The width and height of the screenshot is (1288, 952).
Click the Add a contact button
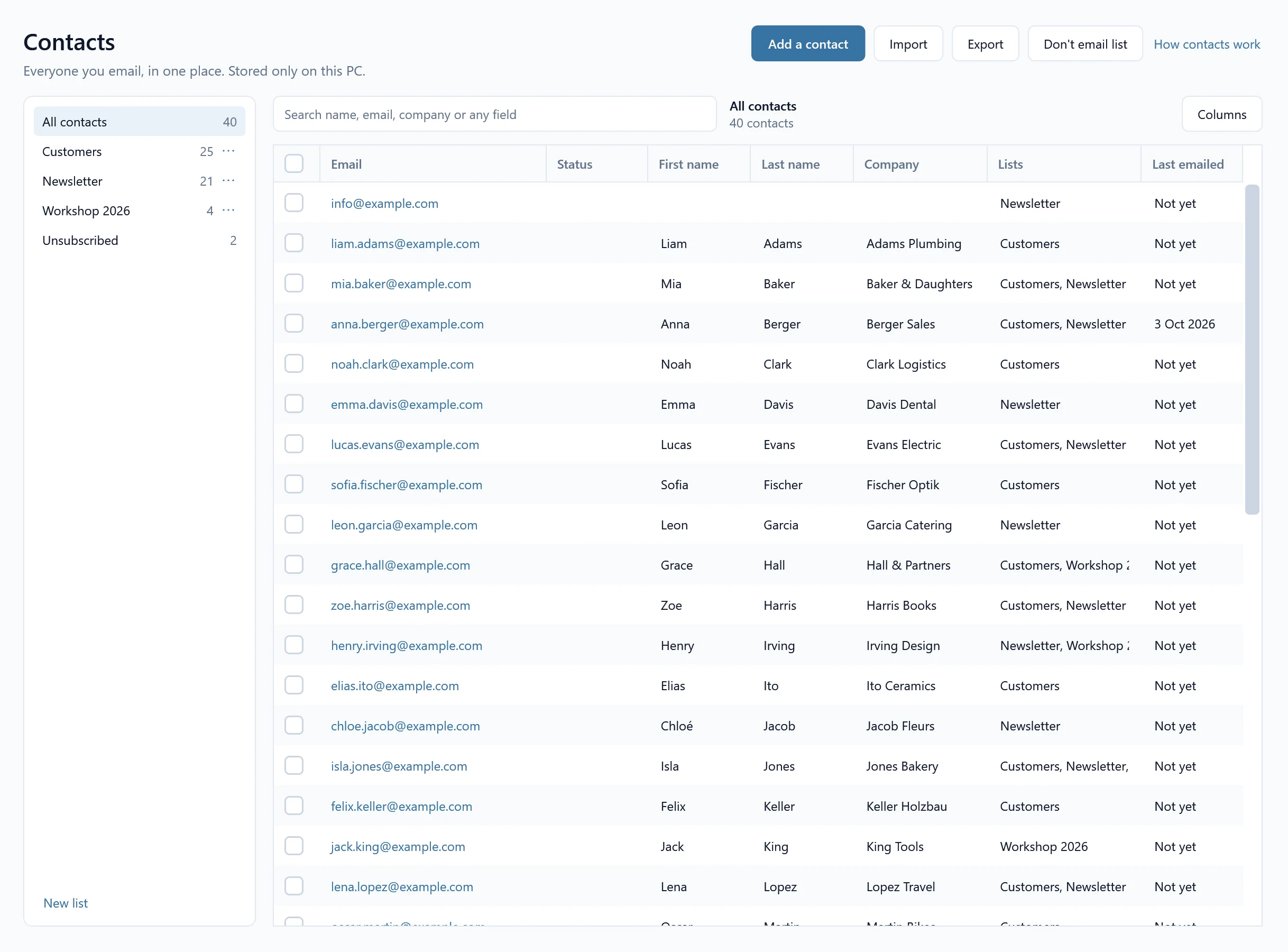point(807,44)
